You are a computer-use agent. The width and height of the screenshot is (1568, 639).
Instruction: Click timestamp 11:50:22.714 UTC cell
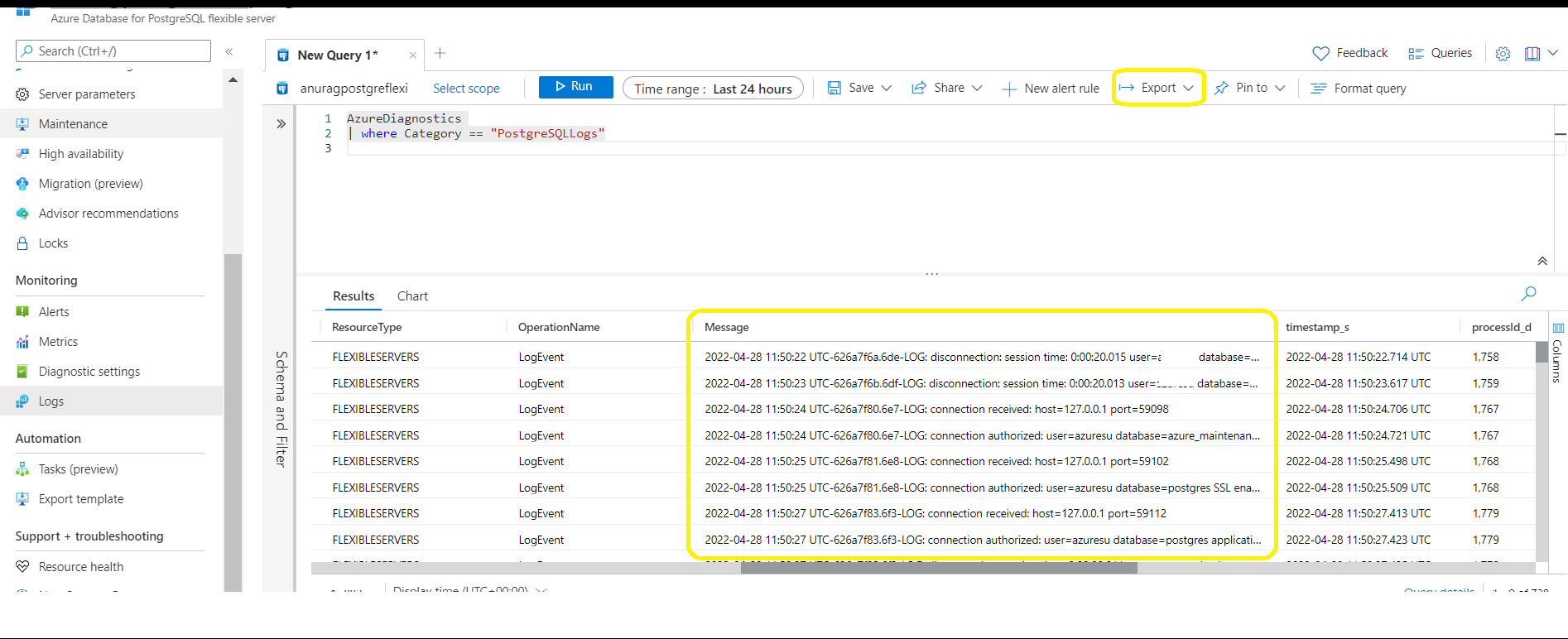(1358, 357)
